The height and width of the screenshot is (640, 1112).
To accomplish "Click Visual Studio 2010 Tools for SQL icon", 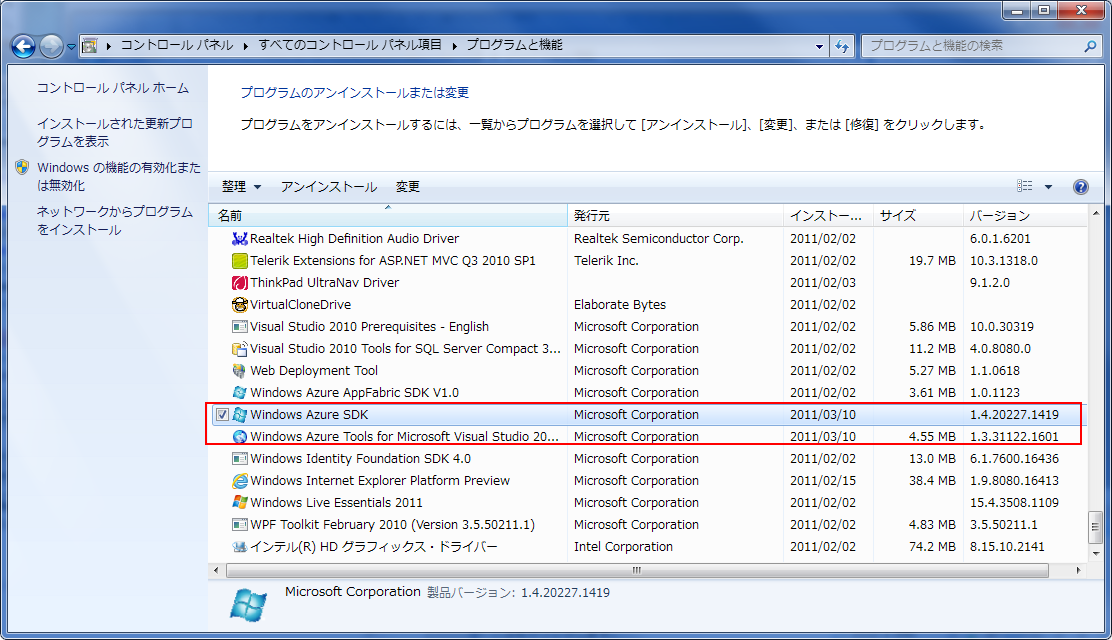I will [240, 348].
